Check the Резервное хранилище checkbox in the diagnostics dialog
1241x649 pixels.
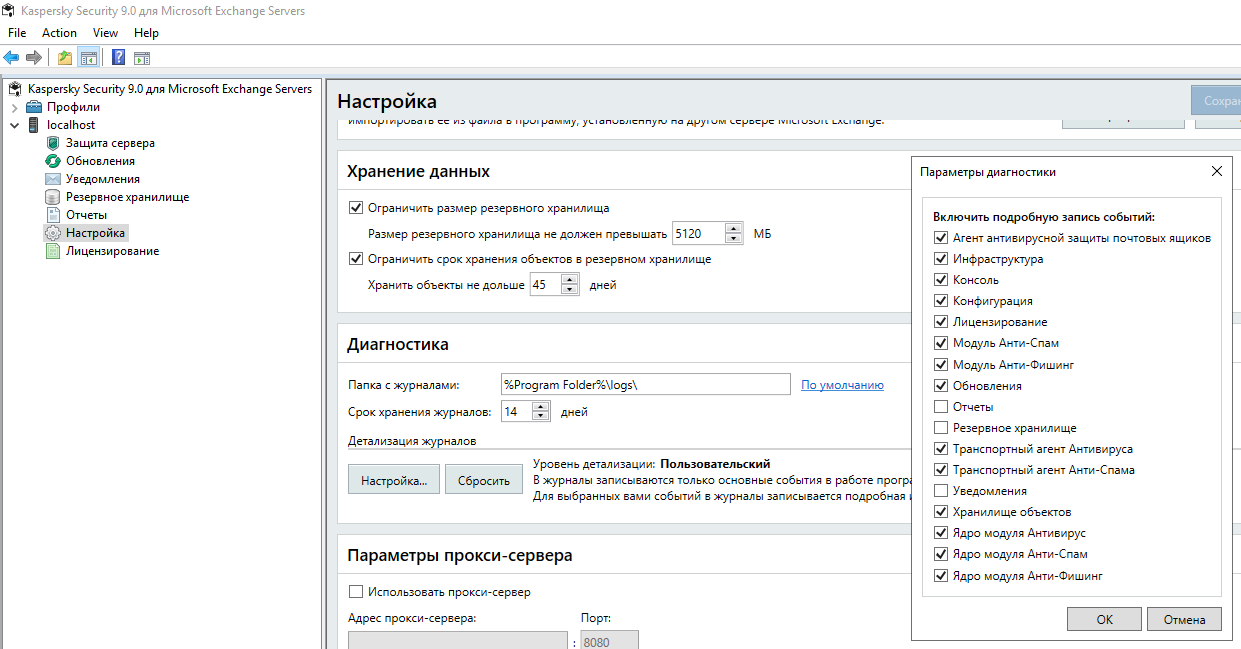click(x=941, y=428)
